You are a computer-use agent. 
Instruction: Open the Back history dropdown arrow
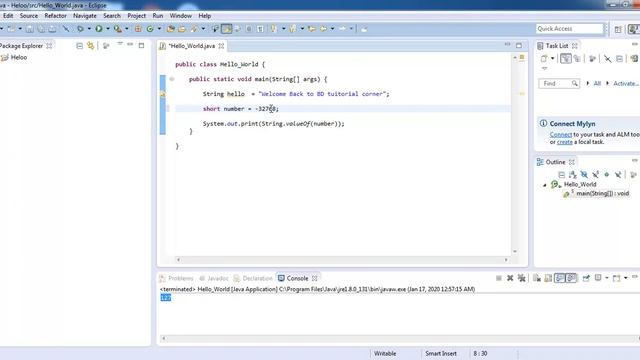click(x=332, y=29)
